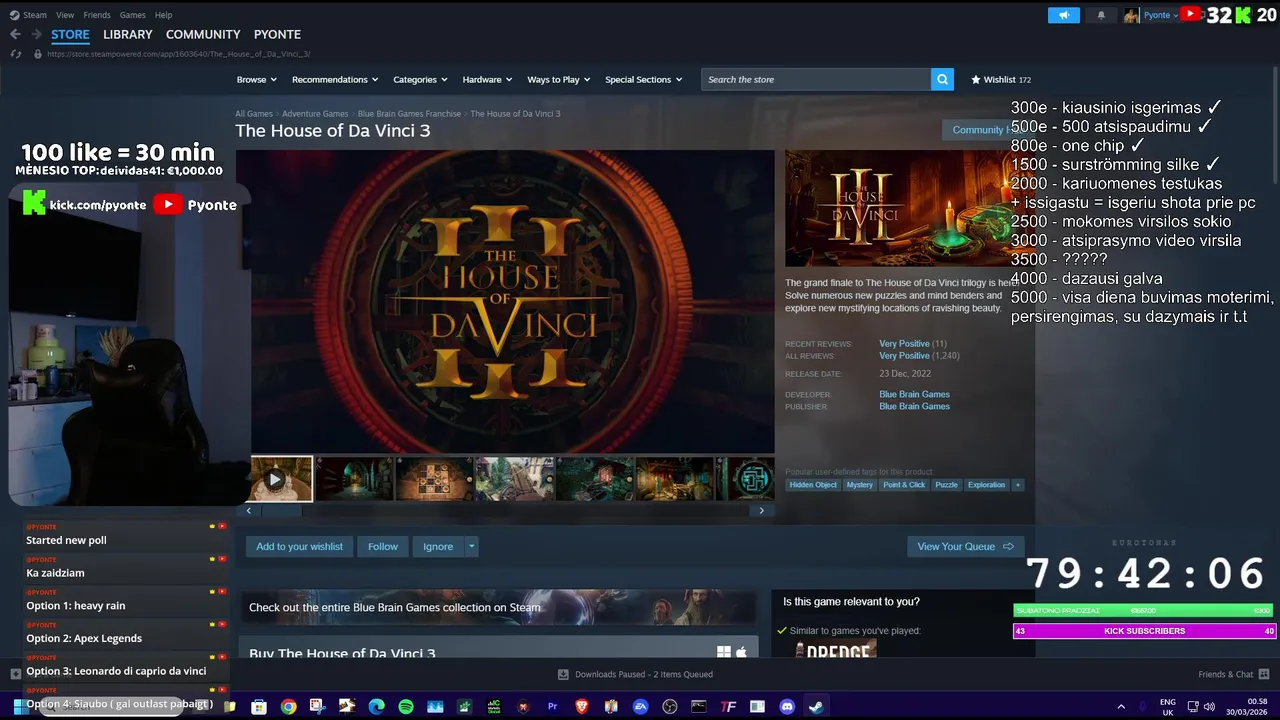Image resolution: width=1280 pixels, height=720 pixels.
Task: Open the Community Hub button
Action: (x=982, y=130)
